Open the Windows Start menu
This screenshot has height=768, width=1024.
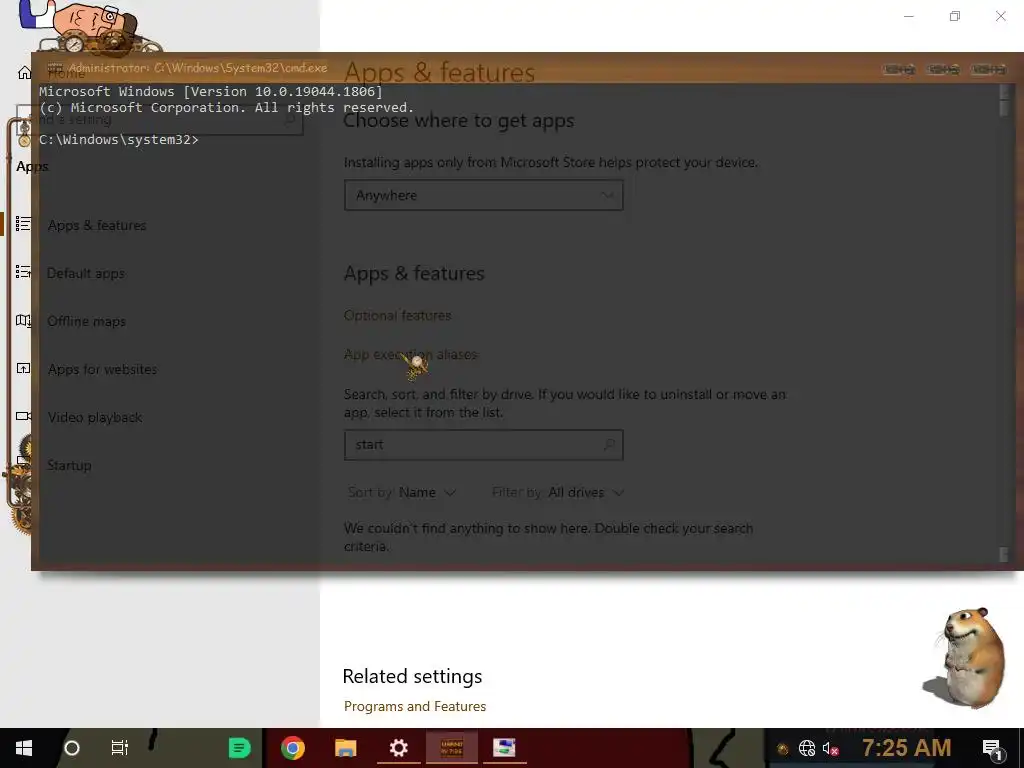(24, 748)
